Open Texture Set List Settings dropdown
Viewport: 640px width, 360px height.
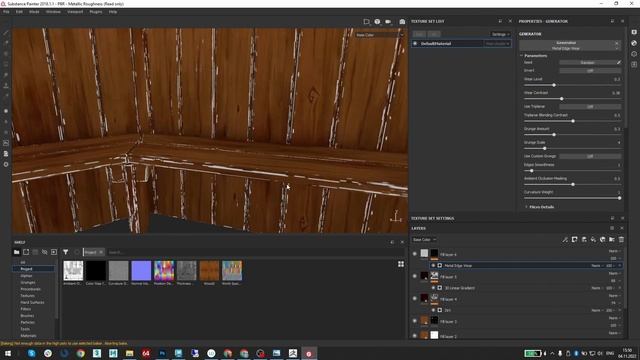(x=500, y=34)
